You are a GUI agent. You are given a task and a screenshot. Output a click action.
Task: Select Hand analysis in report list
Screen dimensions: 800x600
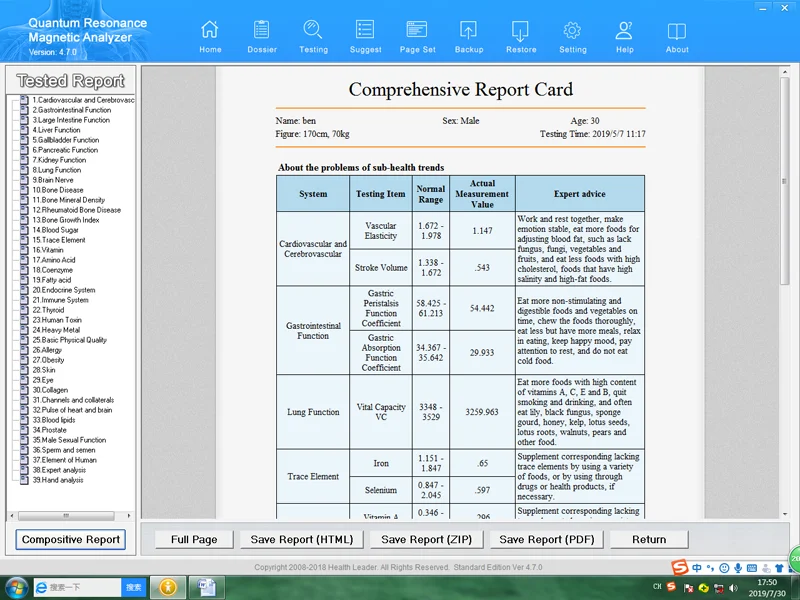click(x=57, y=480)
